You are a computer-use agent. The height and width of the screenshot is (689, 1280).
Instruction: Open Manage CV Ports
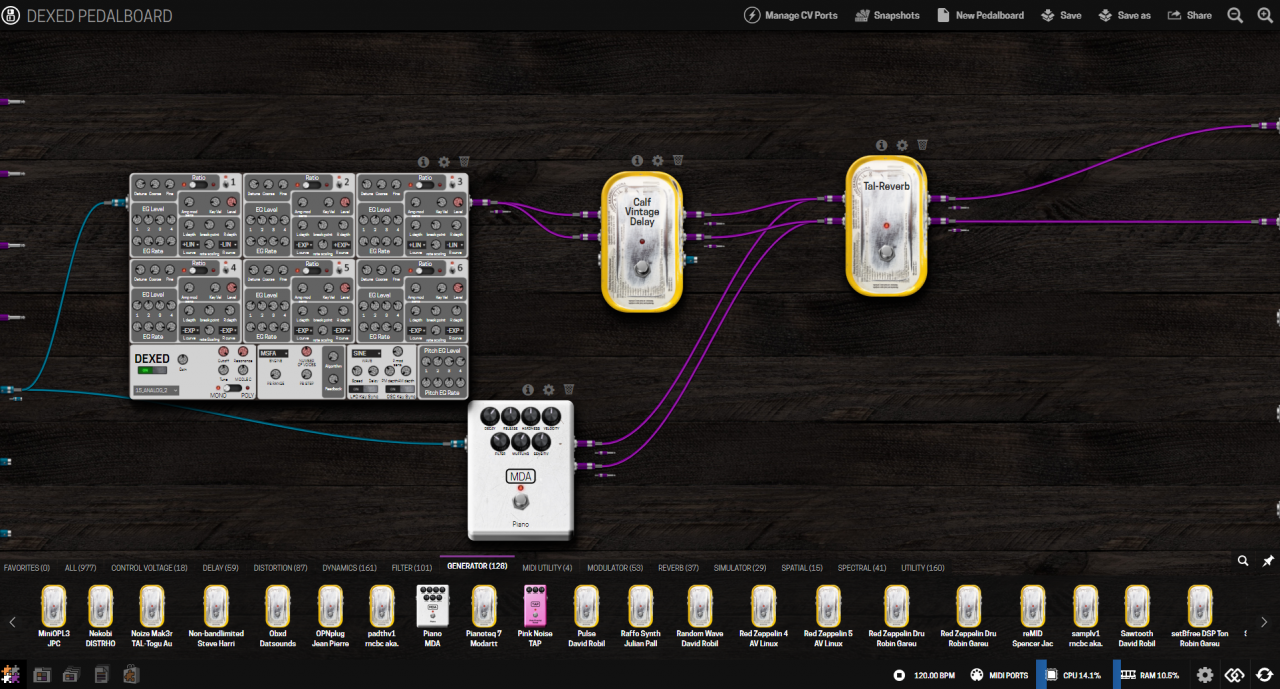791,15
